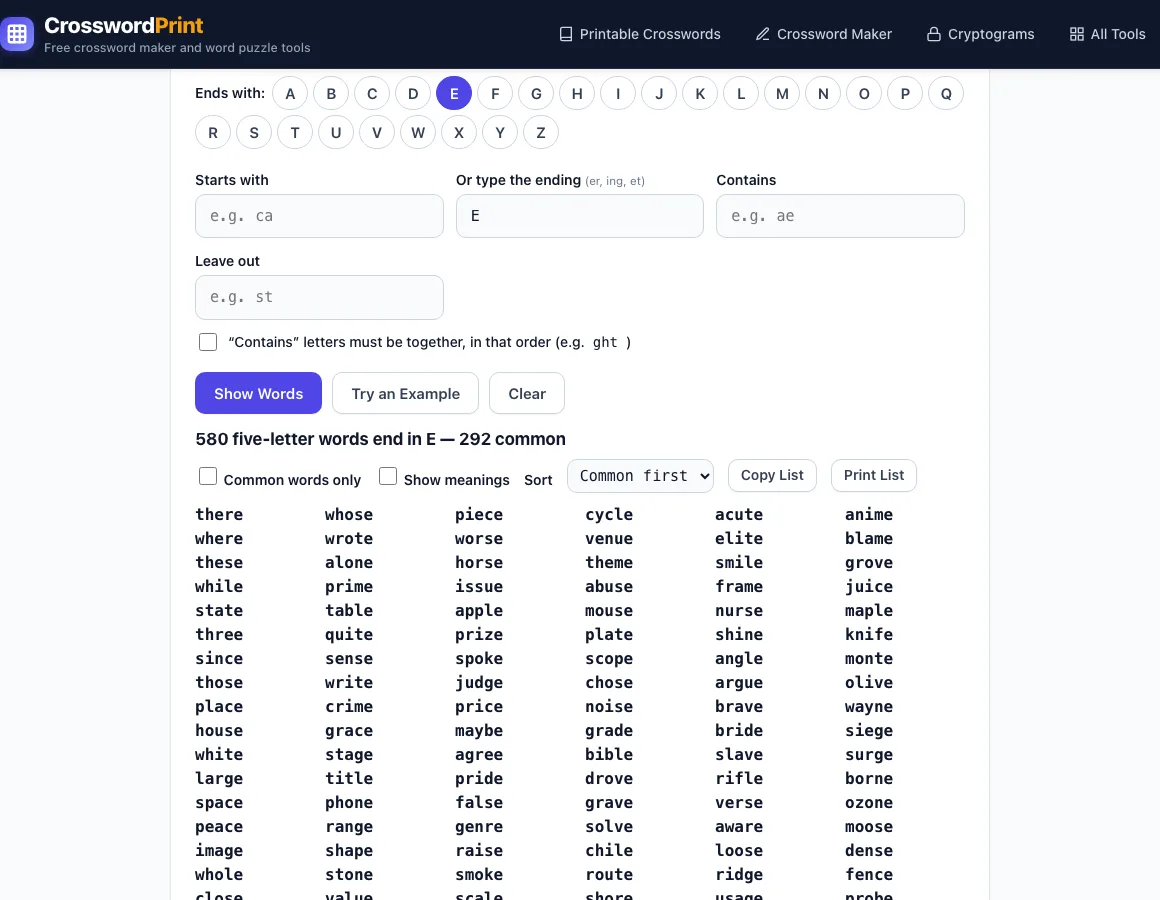Select ends-with letter Z
Screen dimensions: 1160x900
(541, 132)
